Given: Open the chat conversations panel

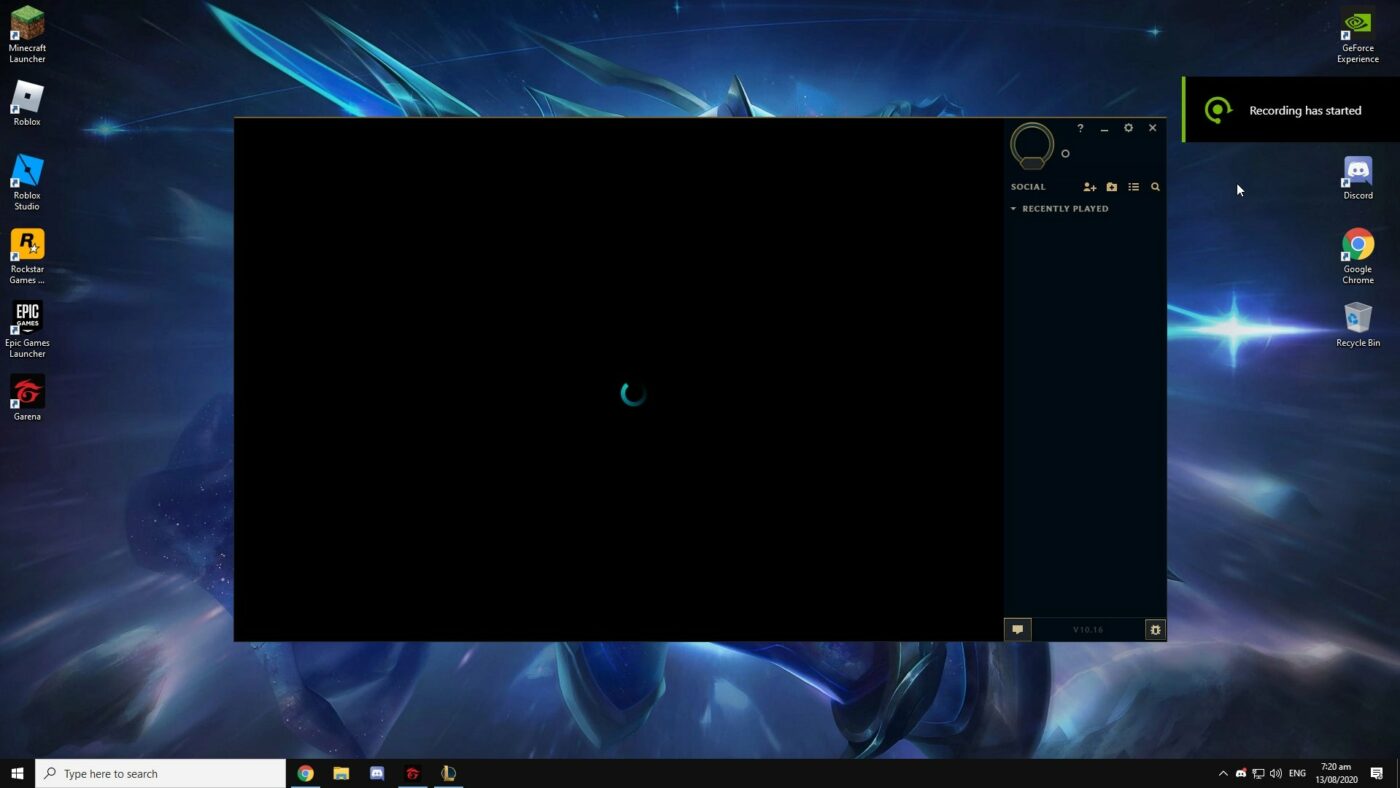Looking at the screenshot, I should (x=1017, y=629).
